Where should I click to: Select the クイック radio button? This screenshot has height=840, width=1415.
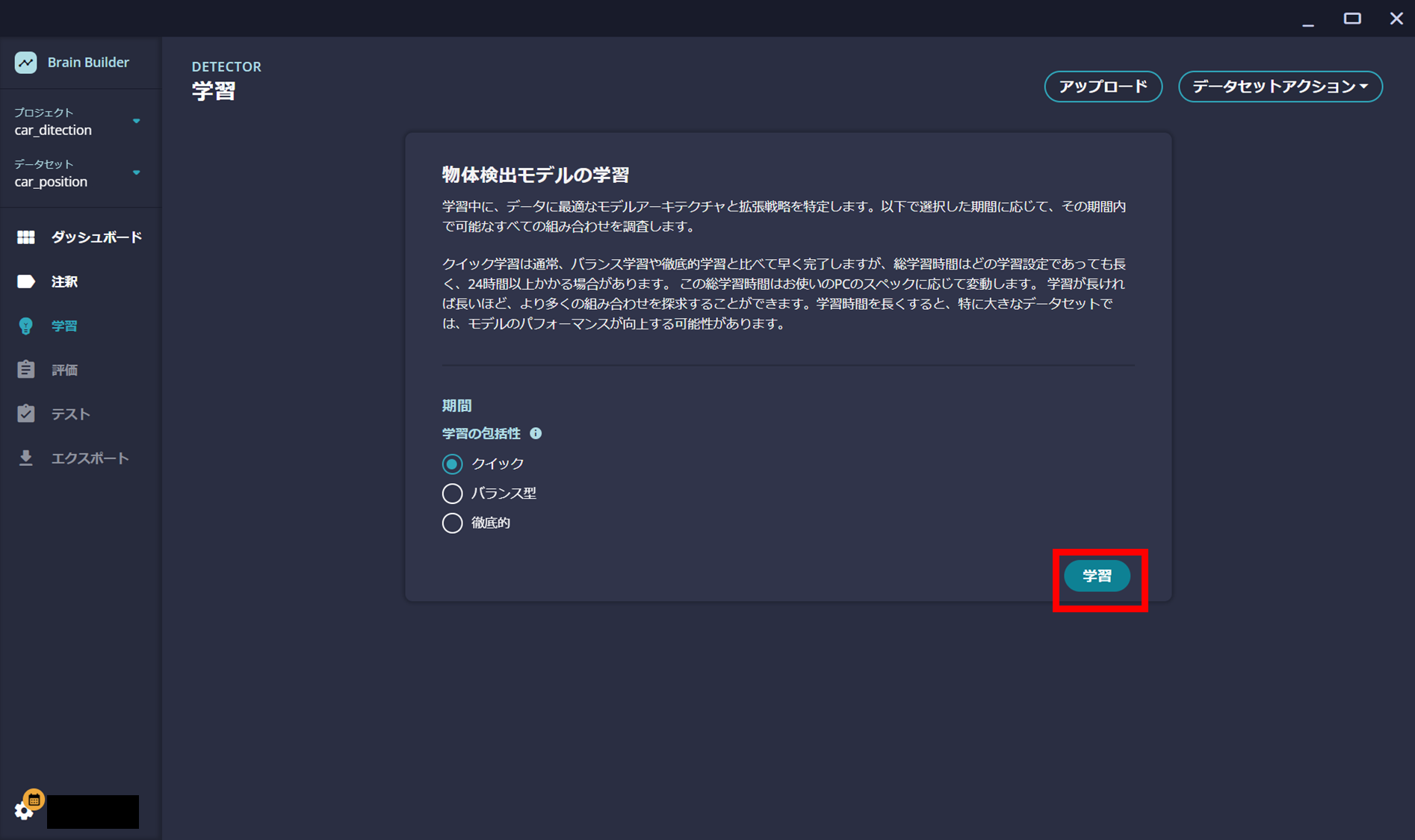[452, 464]
